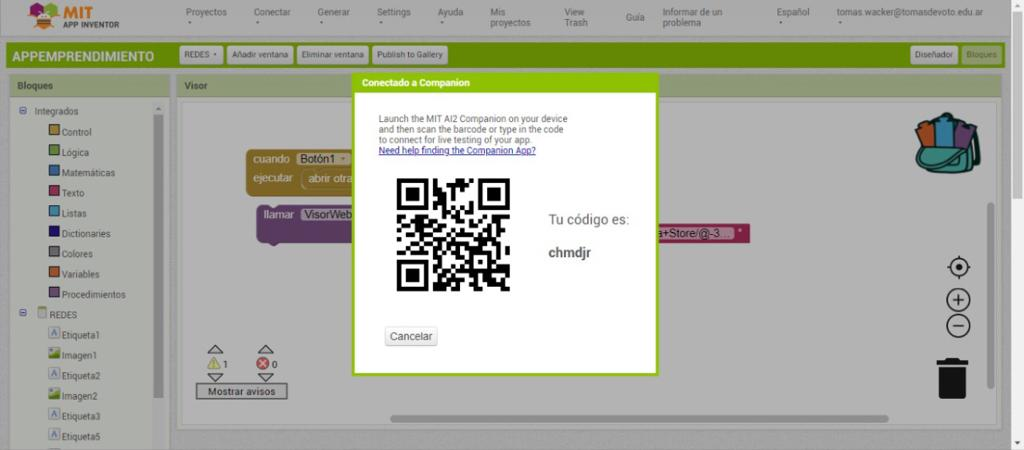Click the yellow warning triangle icon
The image size is (1024, 450).
coord(214,364)
